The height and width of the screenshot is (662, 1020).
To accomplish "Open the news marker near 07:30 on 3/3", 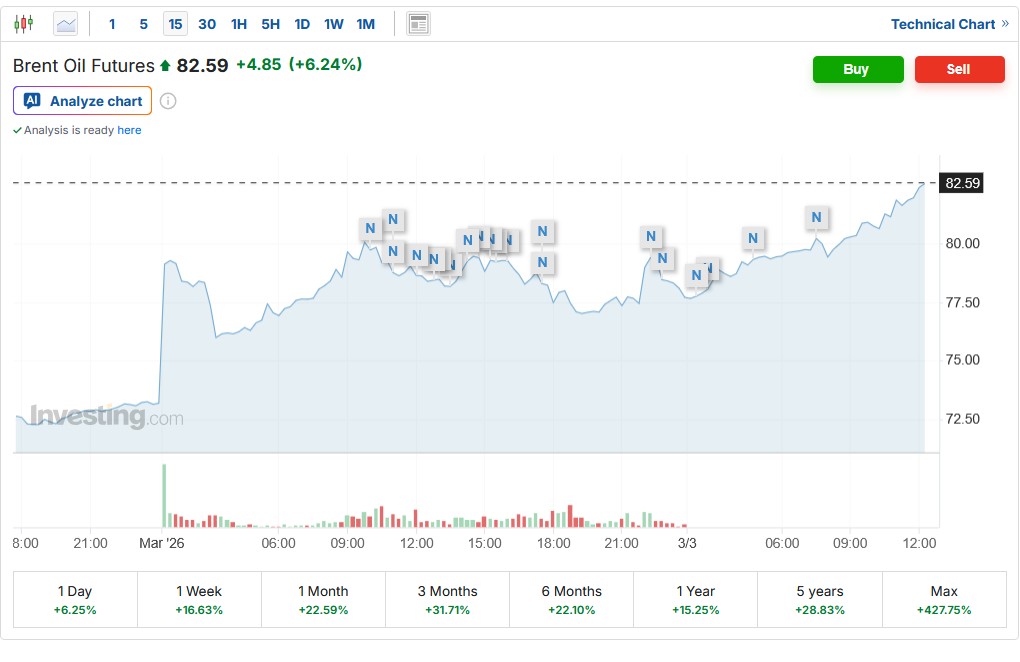I will pos(817,217).
